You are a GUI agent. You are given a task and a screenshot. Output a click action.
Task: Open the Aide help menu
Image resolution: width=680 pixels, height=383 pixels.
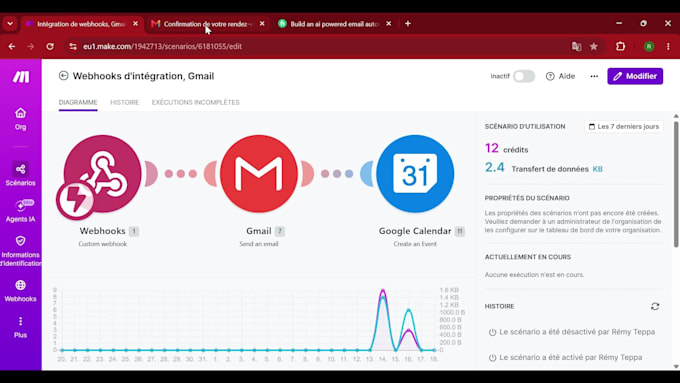point(560,76)
